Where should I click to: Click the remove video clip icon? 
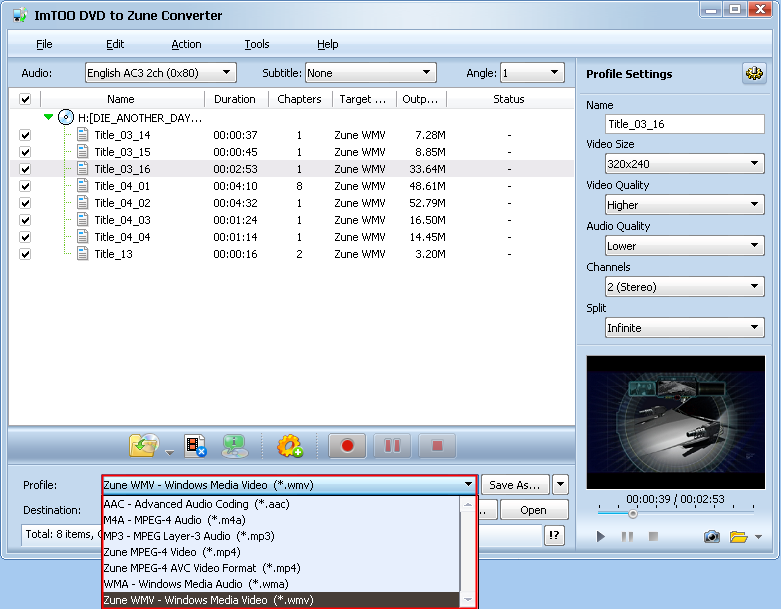(195, 445)
